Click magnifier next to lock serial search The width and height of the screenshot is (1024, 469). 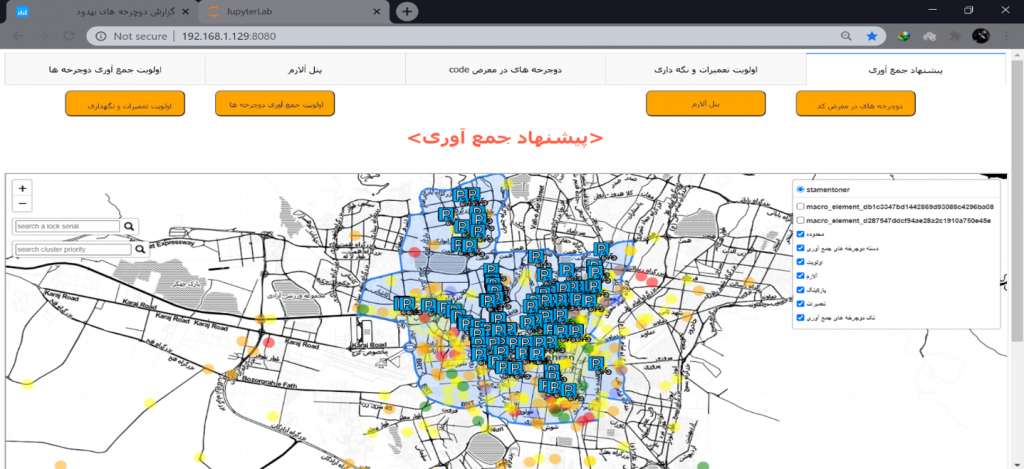[x=130, y=227]
